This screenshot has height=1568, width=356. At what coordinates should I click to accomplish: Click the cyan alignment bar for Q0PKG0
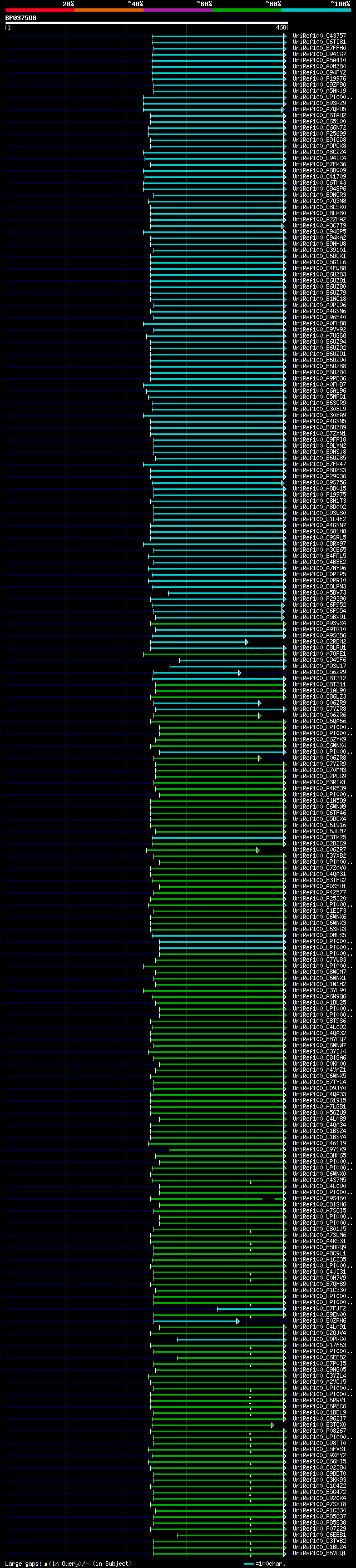click(x=231, y=1340)
